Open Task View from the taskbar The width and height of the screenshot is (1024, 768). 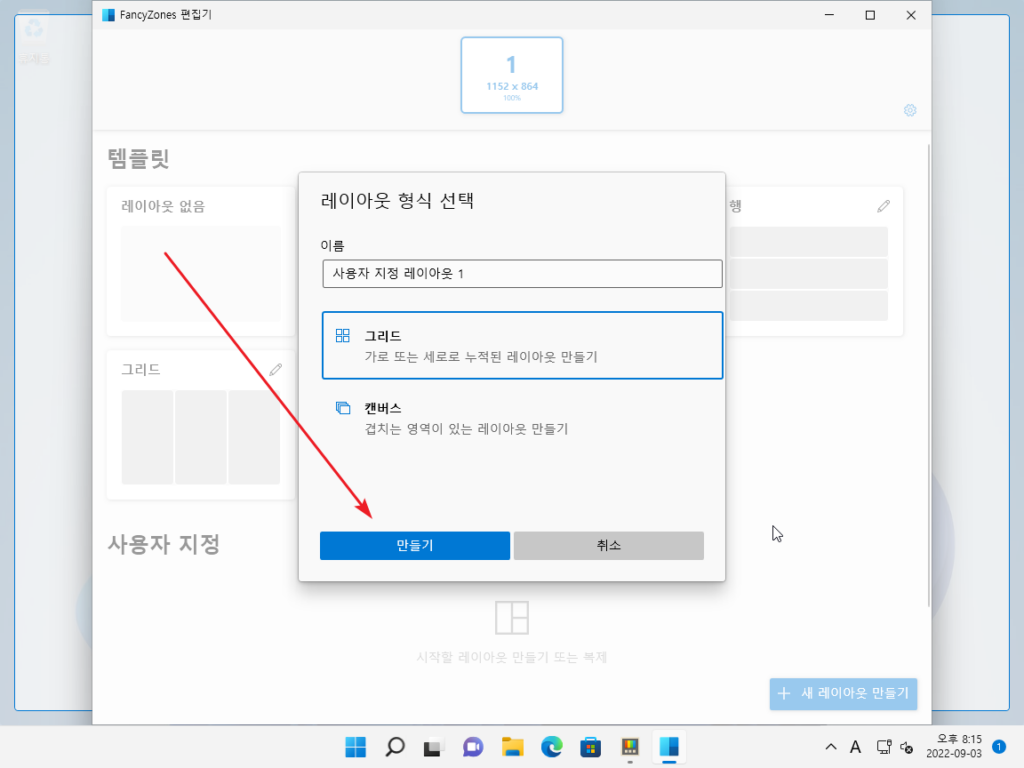(433, 747)
